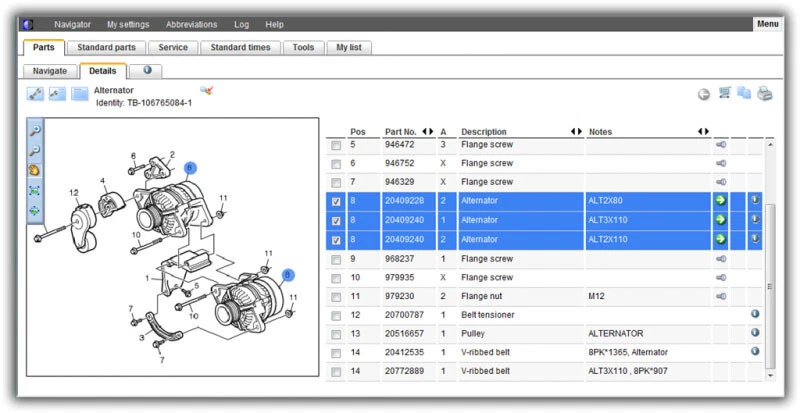800x413 pixels.
Task: Uncheck the ALT3X110 alternator checkbox
Action: [x=336, y=221]
